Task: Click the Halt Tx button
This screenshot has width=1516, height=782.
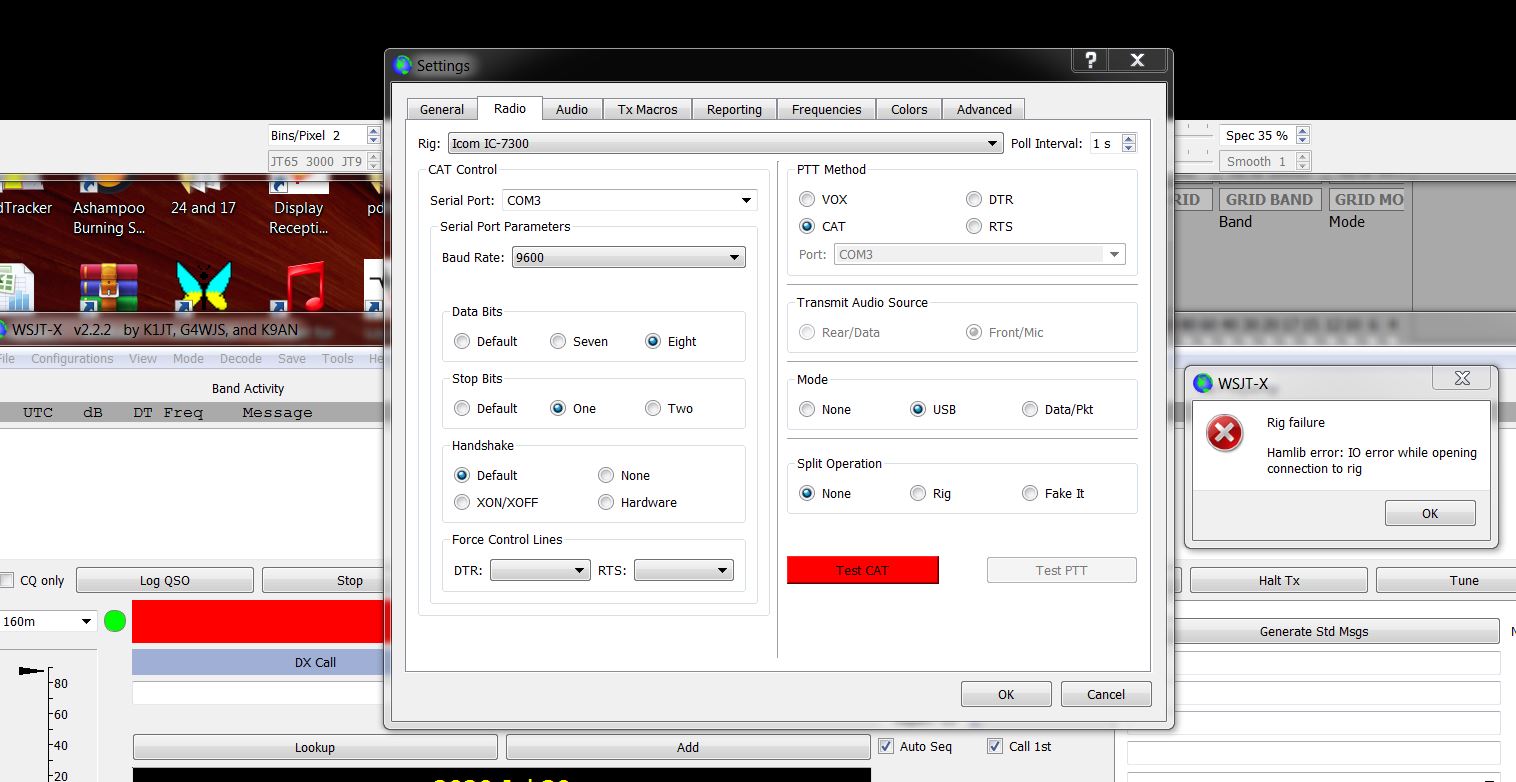Action: 1278,580
